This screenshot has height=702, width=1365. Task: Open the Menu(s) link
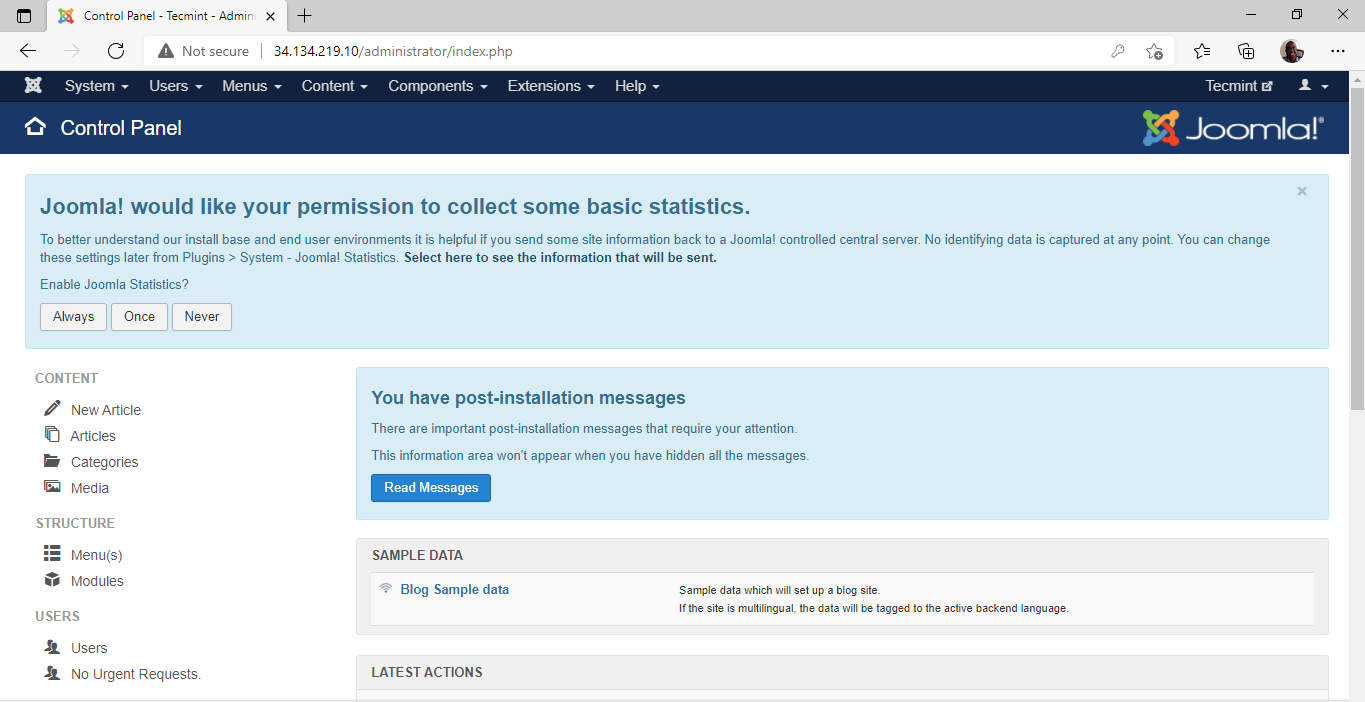[x=97, y=555]
